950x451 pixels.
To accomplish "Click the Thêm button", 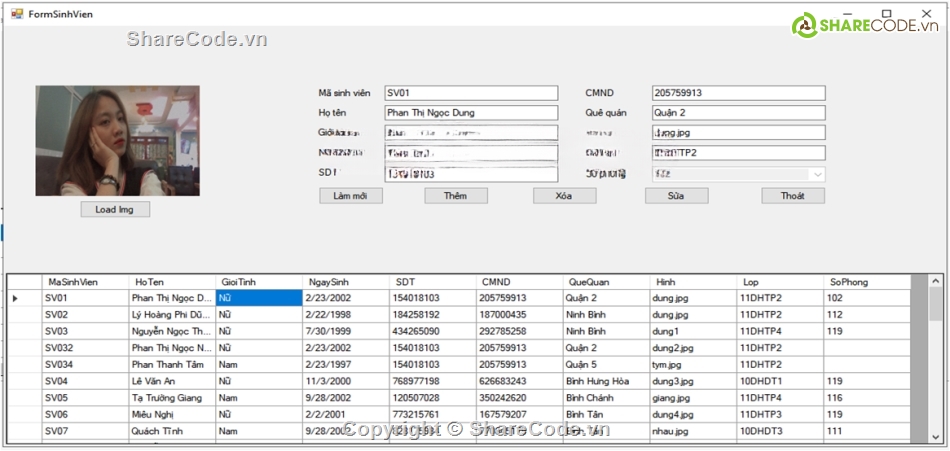I will tap(456, 196).
